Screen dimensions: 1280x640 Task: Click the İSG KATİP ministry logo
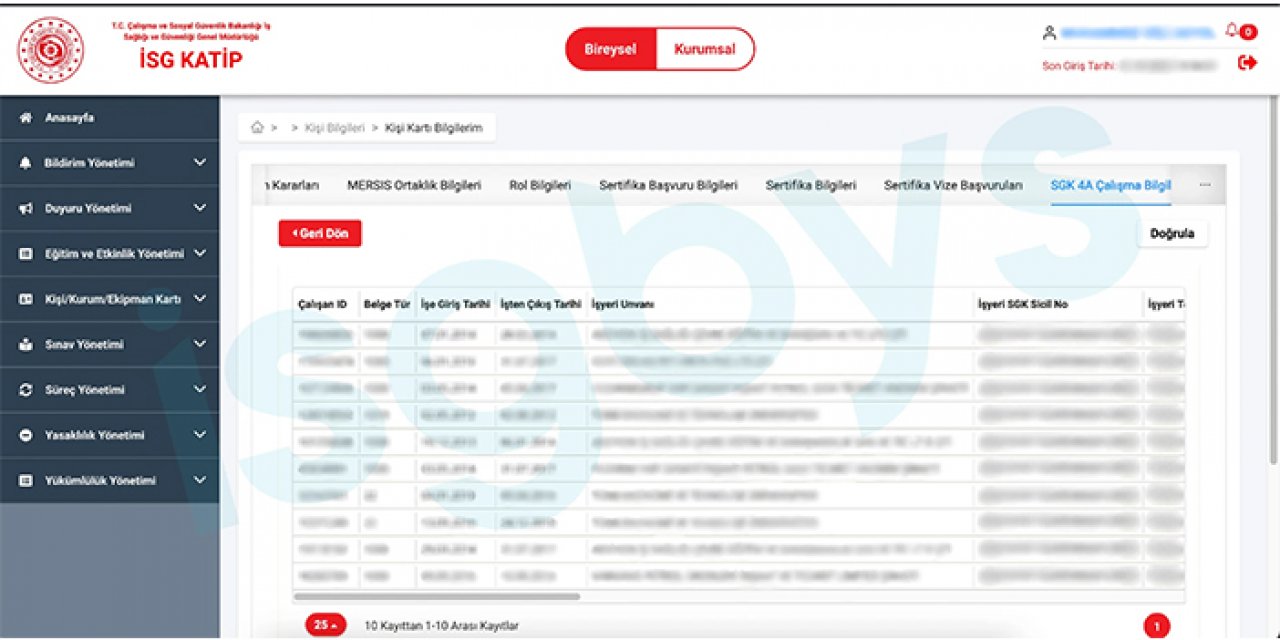(x=50, y=50)
